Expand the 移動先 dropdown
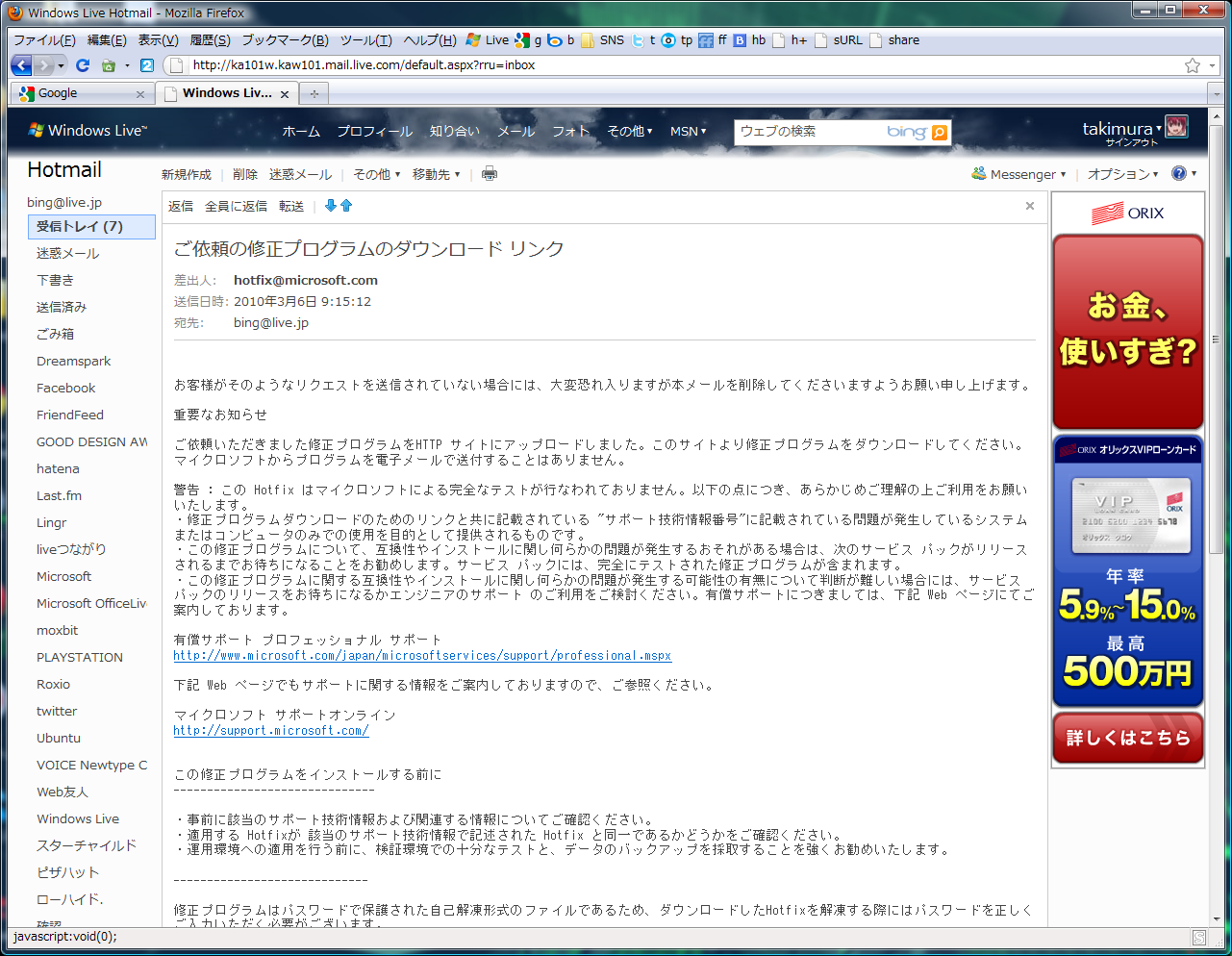The width and height of the screenshot is (1232, 956). 437,174
